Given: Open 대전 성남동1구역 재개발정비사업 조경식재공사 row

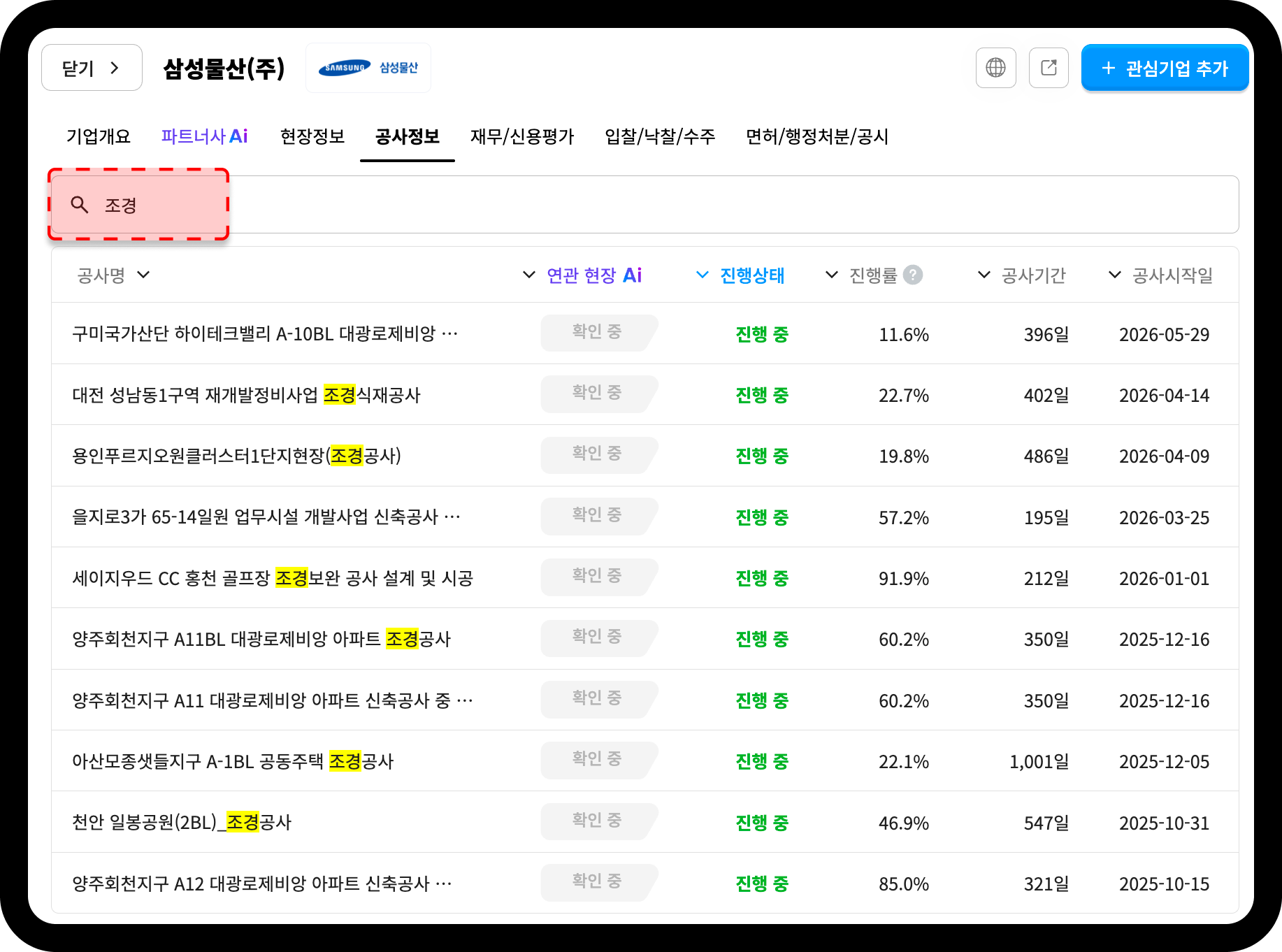Looking at the screenshot, I should [644, 395].
